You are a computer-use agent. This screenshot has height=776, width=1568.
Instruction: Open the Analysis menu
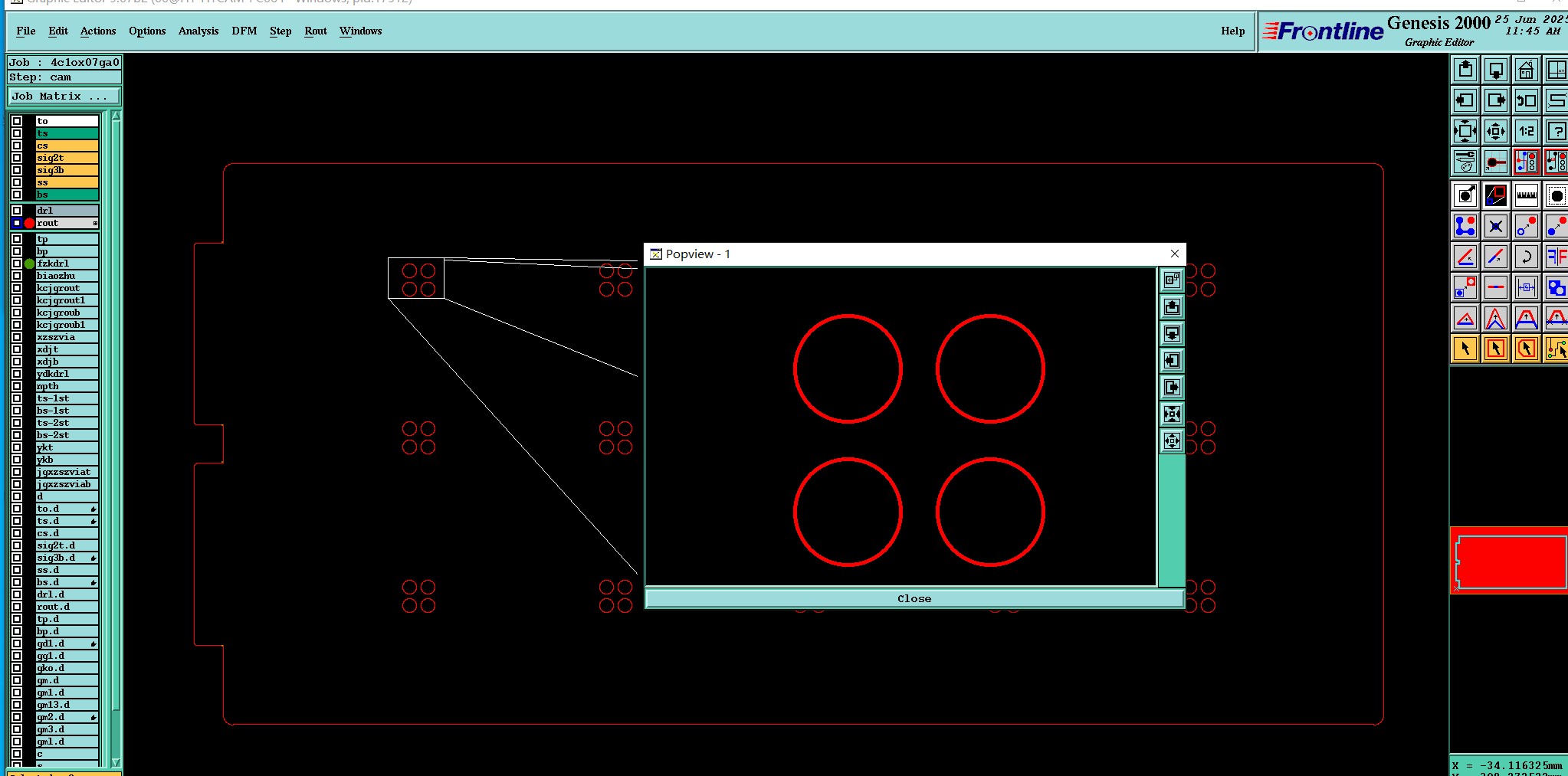[x=198, y=31]
